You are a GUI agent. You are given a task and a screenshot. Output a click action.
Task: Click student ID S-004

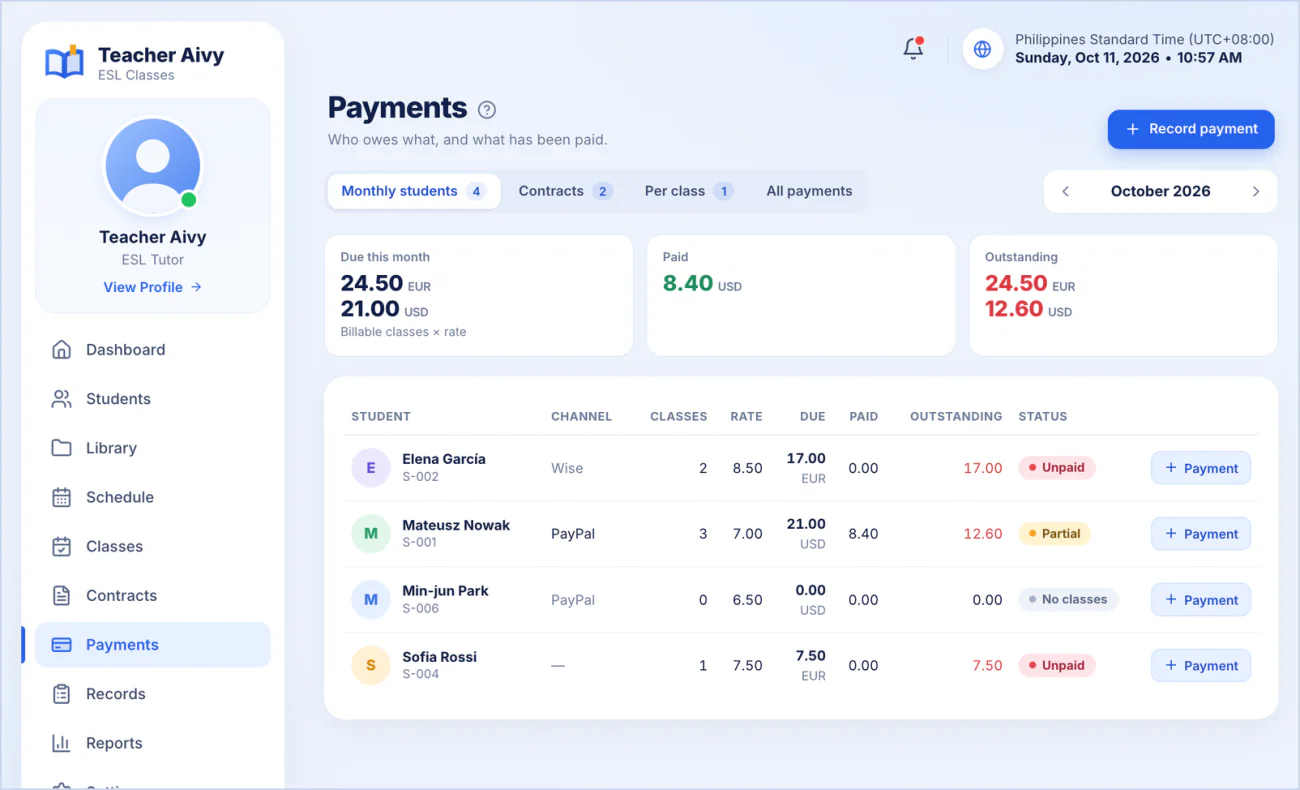(x=421, y=674)
